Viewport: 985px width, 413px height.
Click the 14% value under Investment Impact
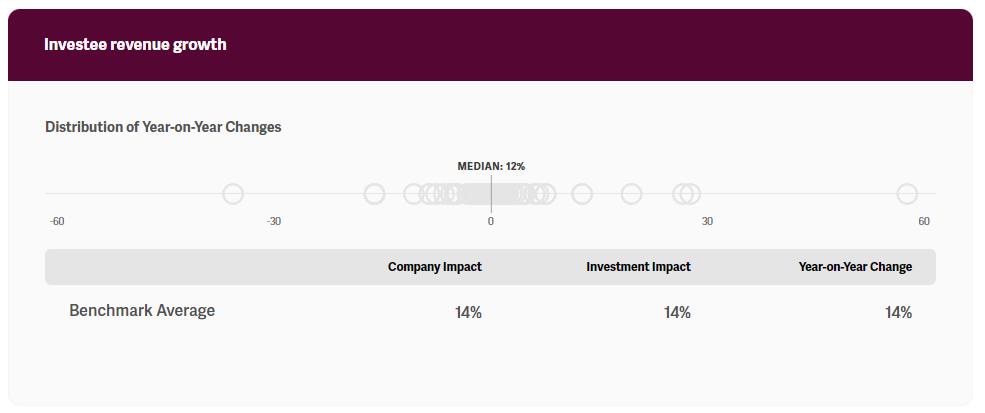(677, 313)
